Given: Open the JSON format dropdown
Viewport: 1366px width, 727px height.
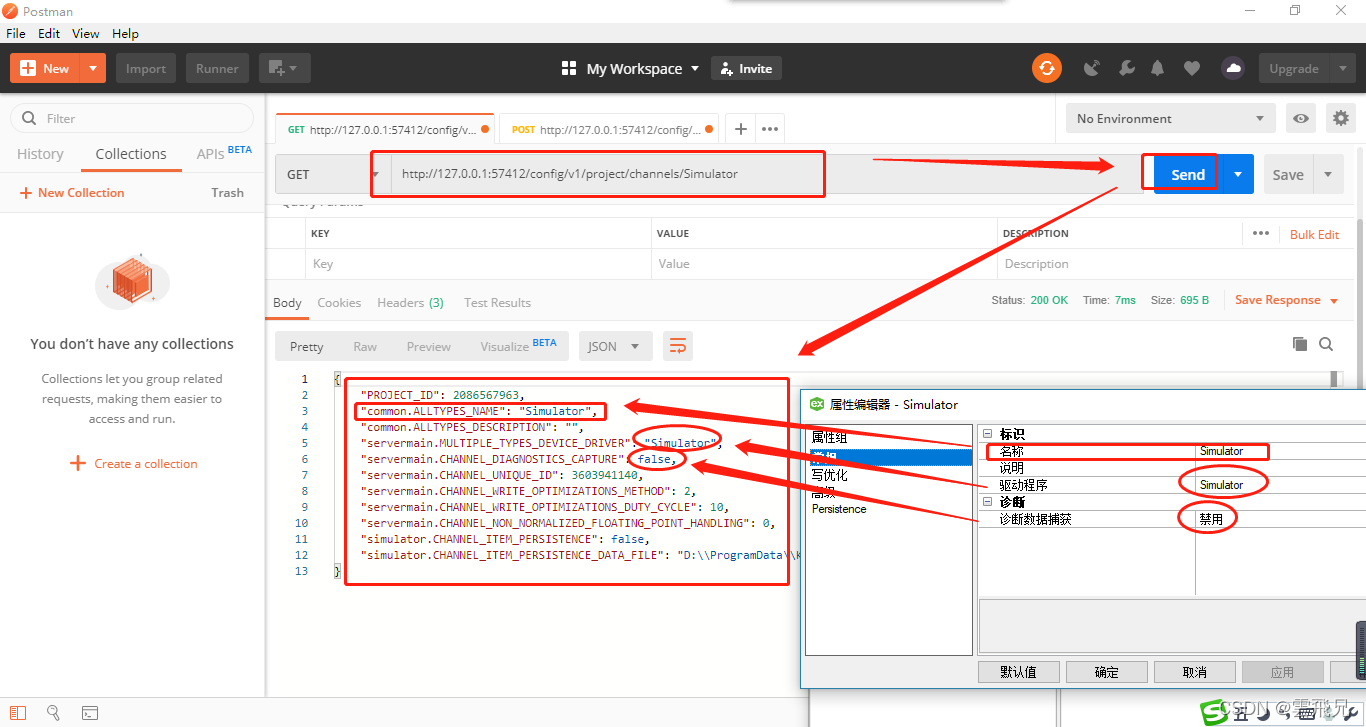Looking at the screenshot, I should (x=615, y=346).
